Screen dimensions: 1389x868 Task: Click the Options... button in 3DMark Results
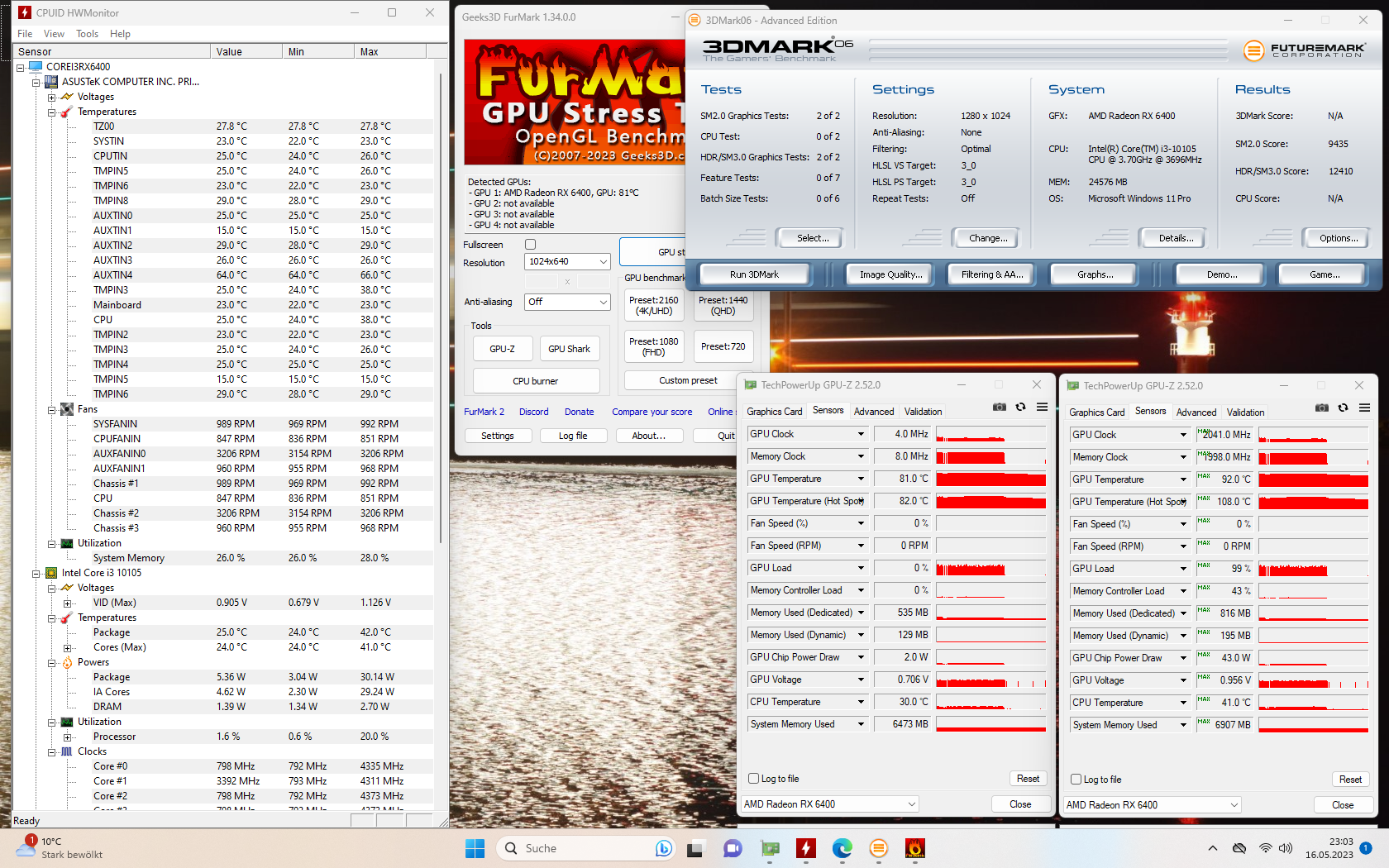[x=1339, y=238]
